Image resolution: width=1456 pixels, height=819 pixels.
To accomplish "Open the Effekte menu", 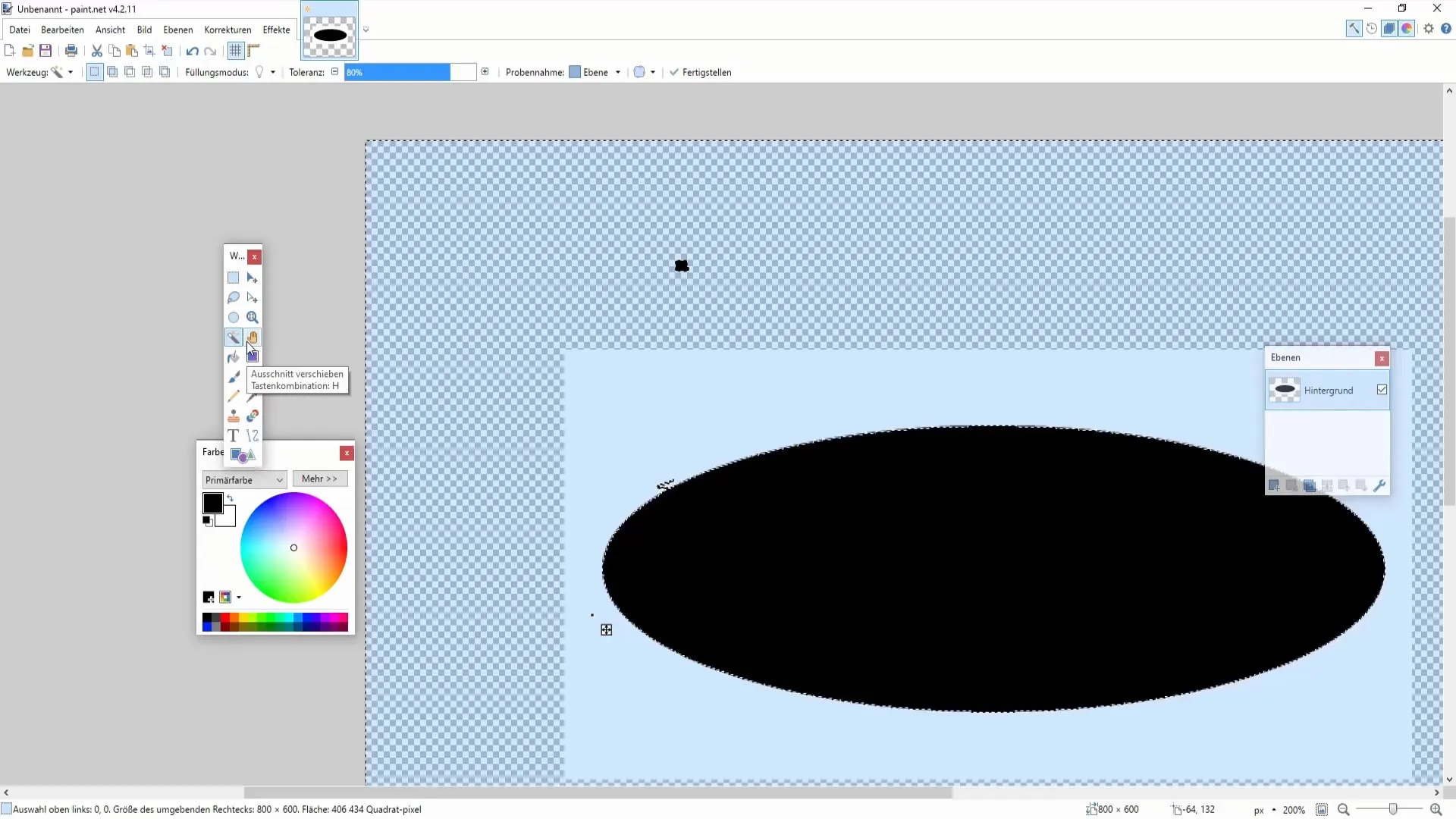I will (276, 30).
